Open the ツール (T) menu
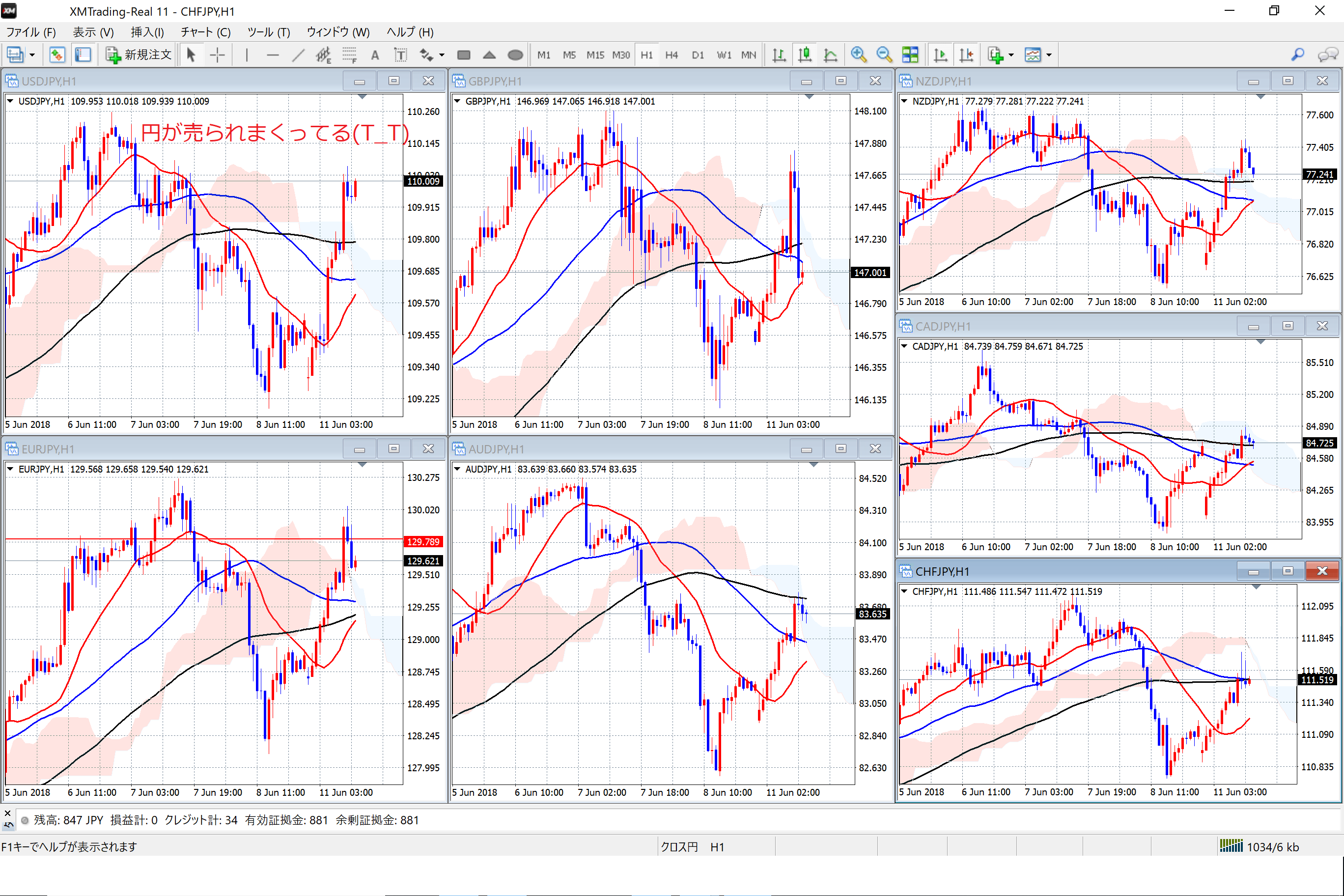Viewport: 1344px width, 896px height. coord(269,32)
